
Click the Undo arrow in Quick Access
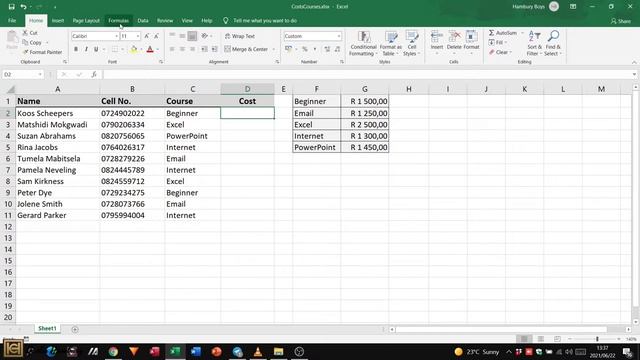[24, 7]
